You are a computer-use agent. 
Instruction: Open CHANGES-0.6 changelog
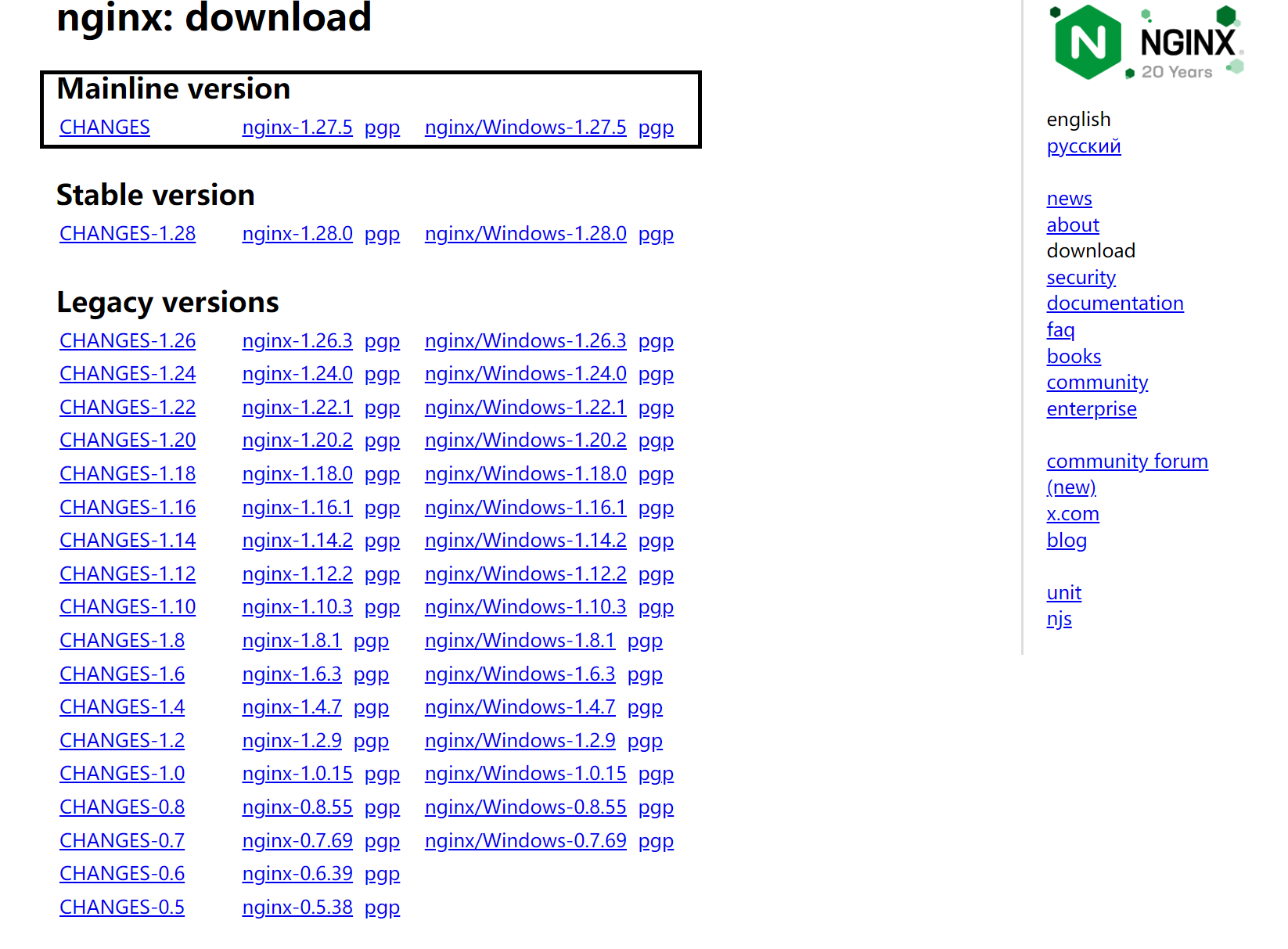pyautogui.click(x=122, y=874)
